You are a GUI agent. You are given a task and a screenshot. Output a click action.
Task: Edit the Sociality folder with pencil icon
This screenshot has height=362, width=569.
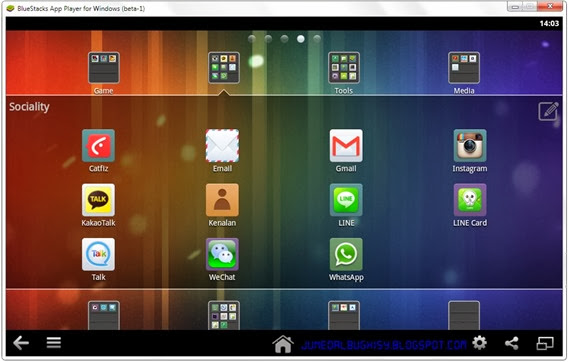pyautogui.click(x=548, y=111)
